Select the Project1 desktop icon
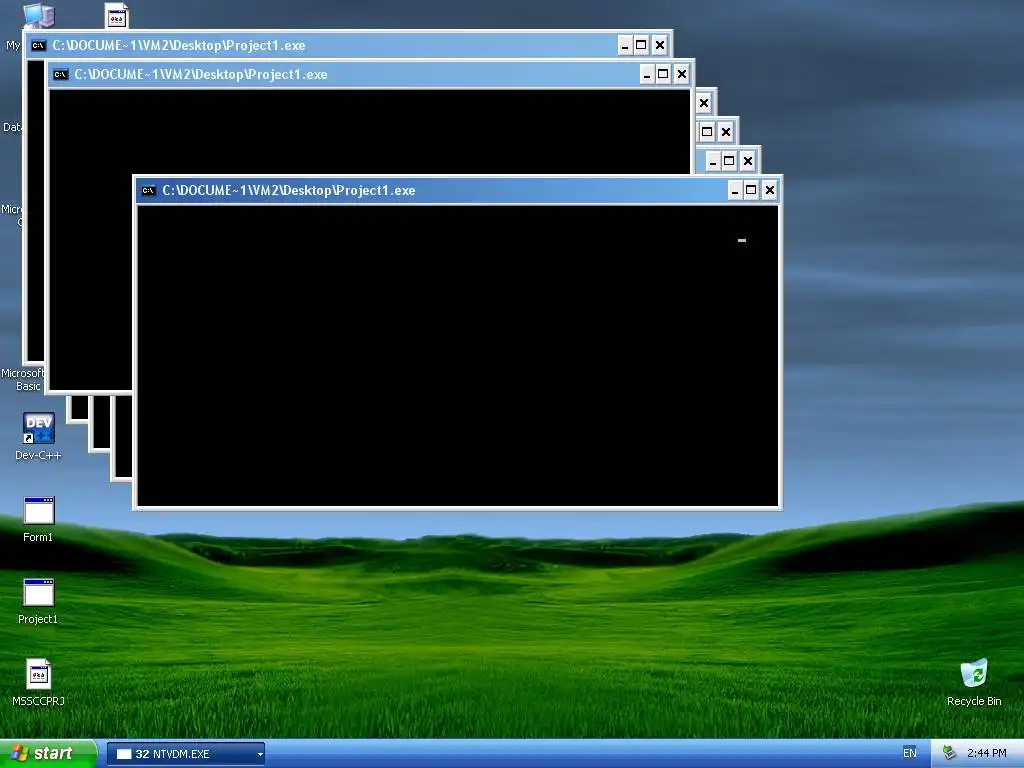The height and width of the screenshot is (768, 1024). [x=38, y=601]
